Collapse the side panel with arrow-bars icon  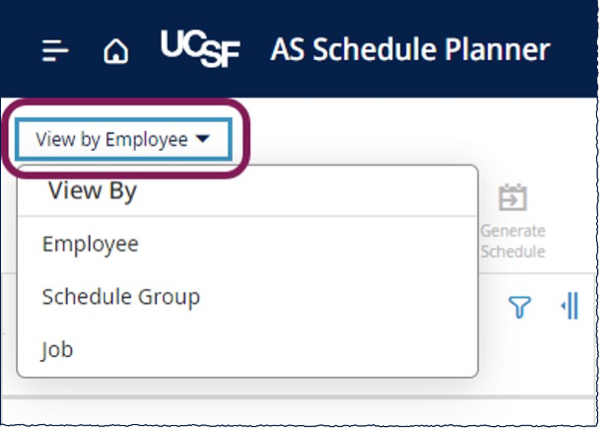570,306
